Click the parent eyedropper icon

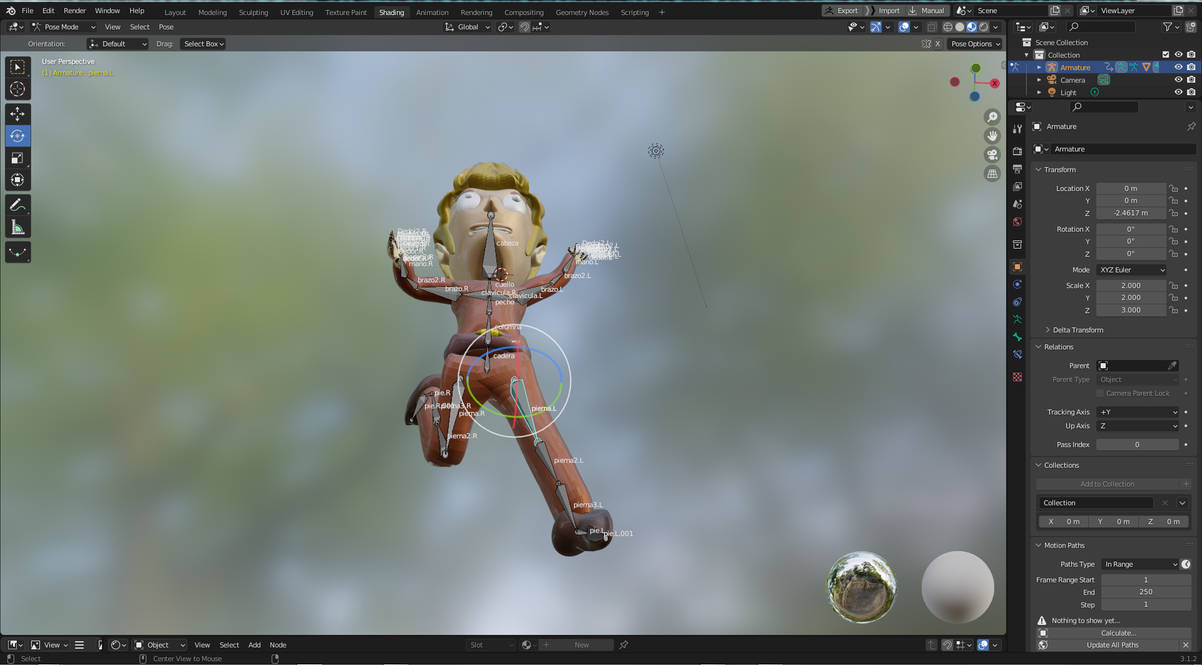tap(1173, 366)
